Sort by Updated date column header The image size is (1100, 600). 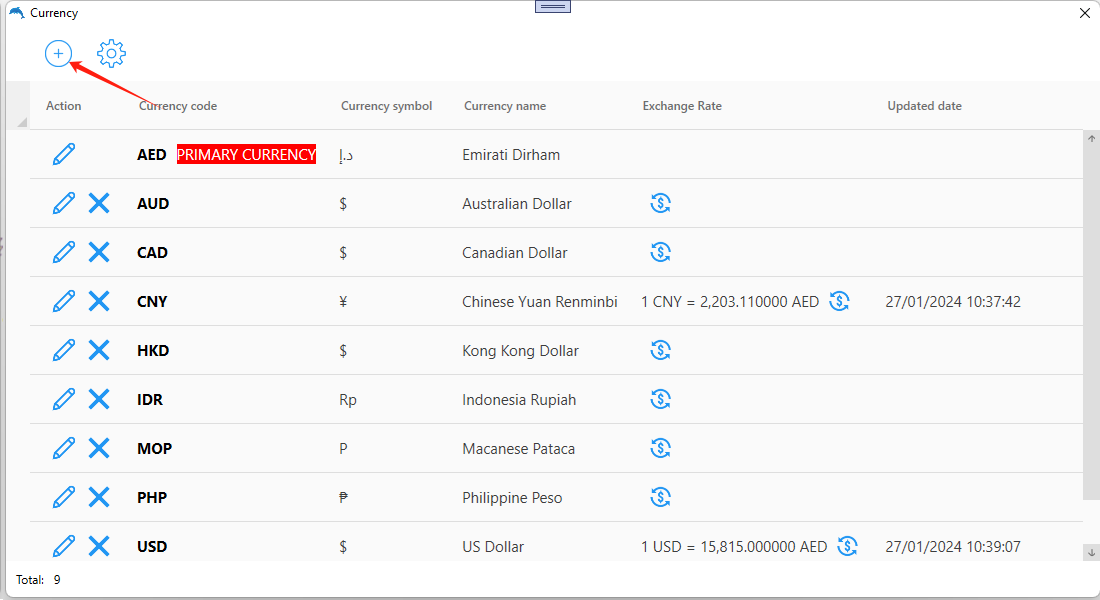924,106
